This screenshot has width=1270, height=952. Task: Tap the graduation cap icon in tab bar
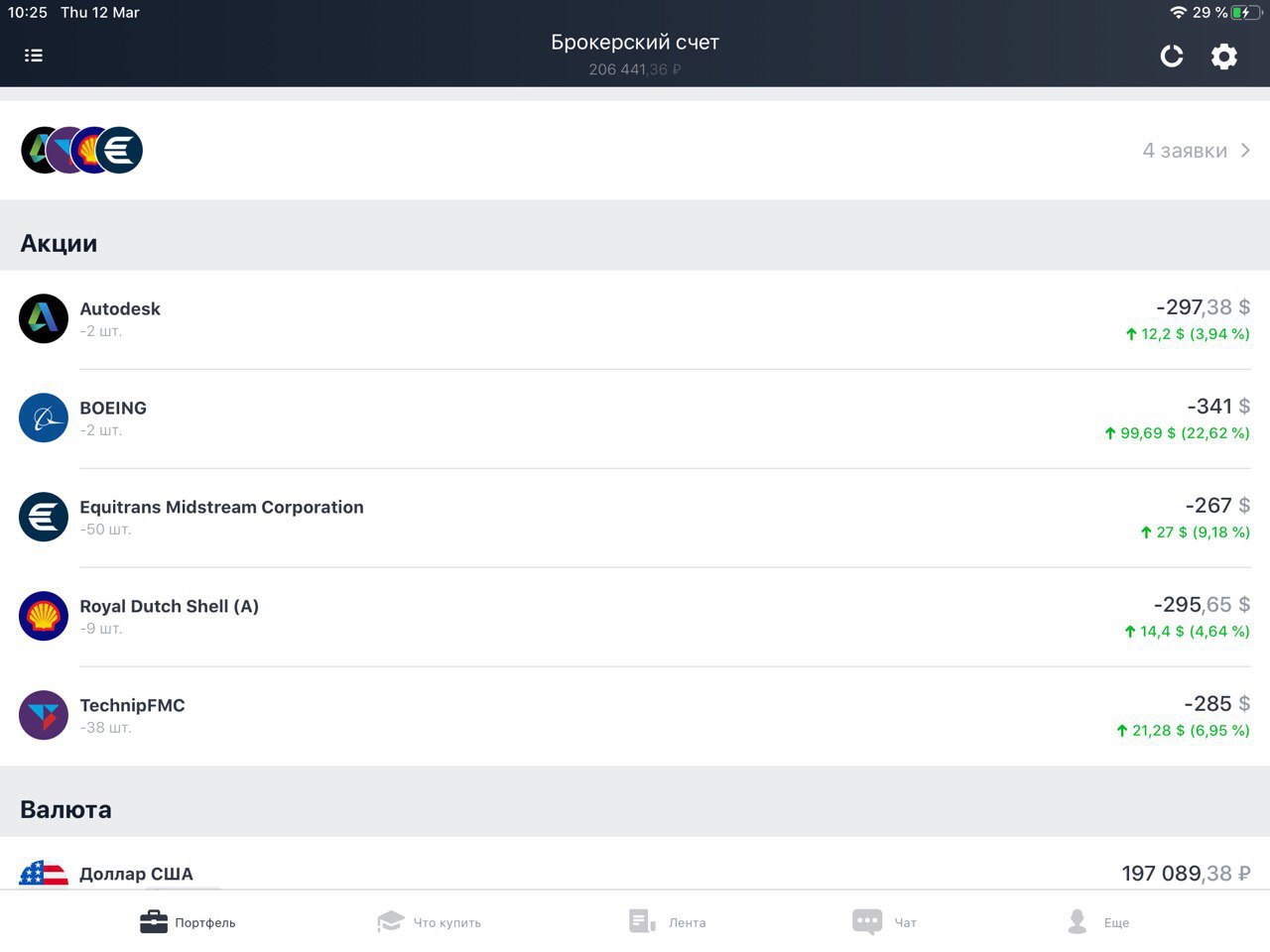coord(391,922)
